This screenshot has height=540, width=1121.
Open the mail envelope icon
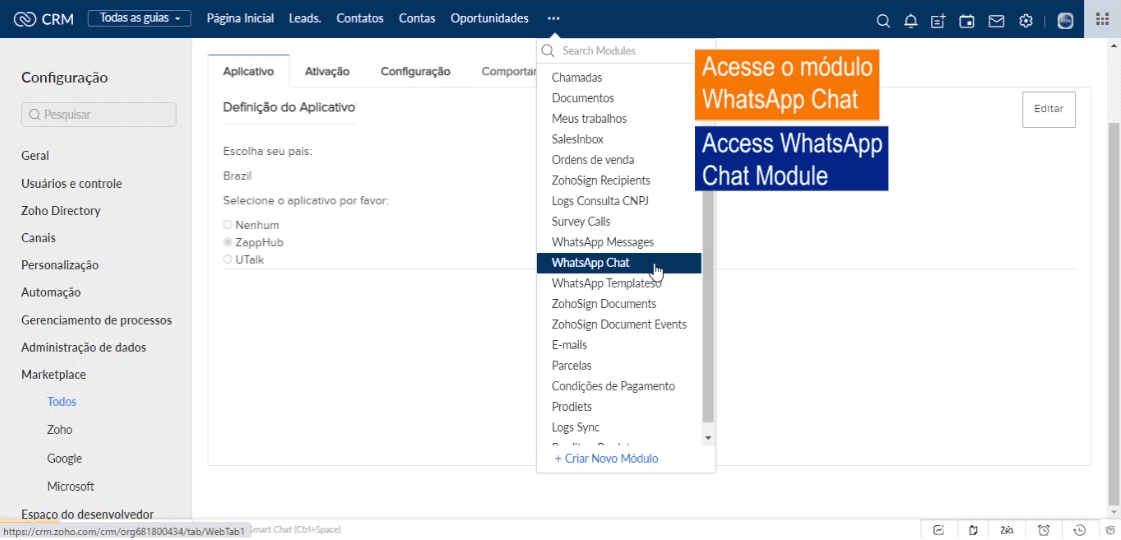(996, 20)
